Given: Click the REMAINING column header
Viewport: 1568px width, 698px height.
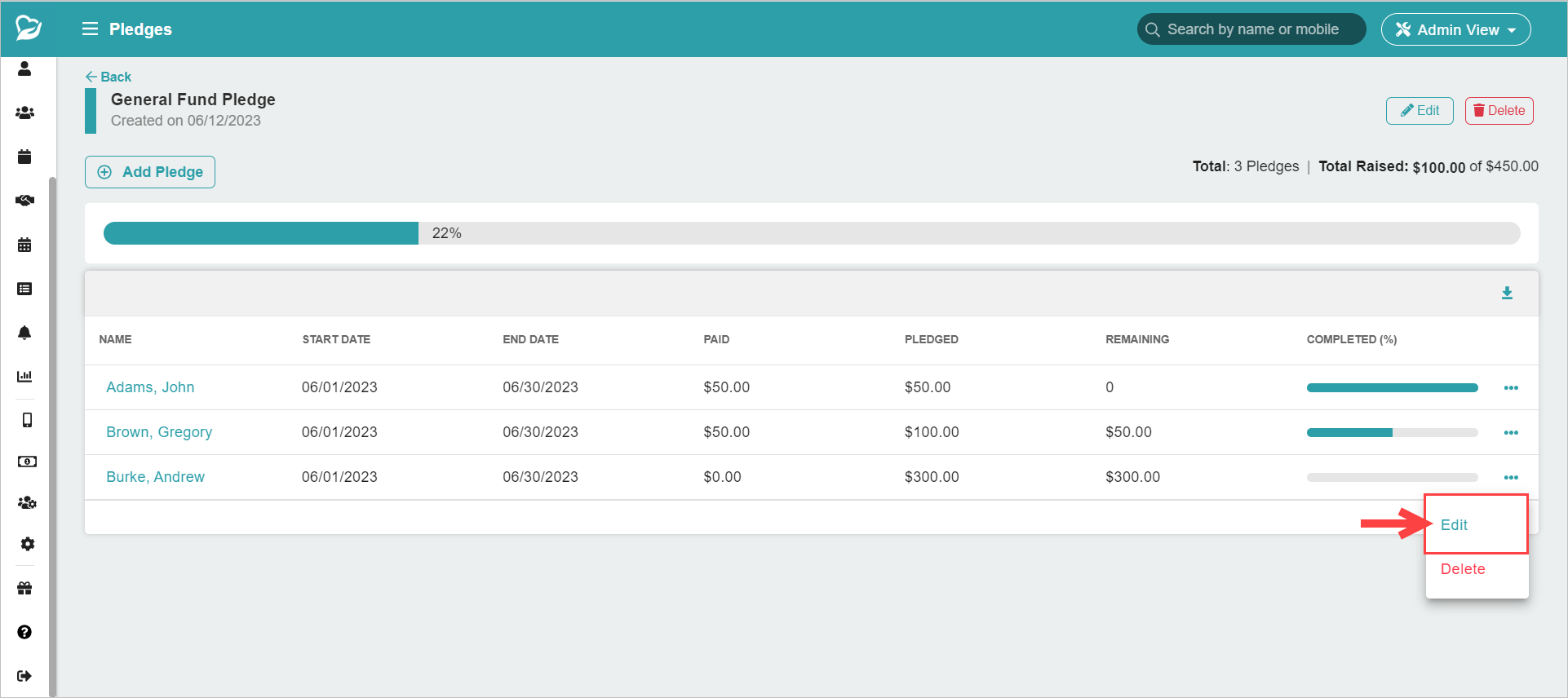Looking at the screenshot, I should coord(1137,339).
